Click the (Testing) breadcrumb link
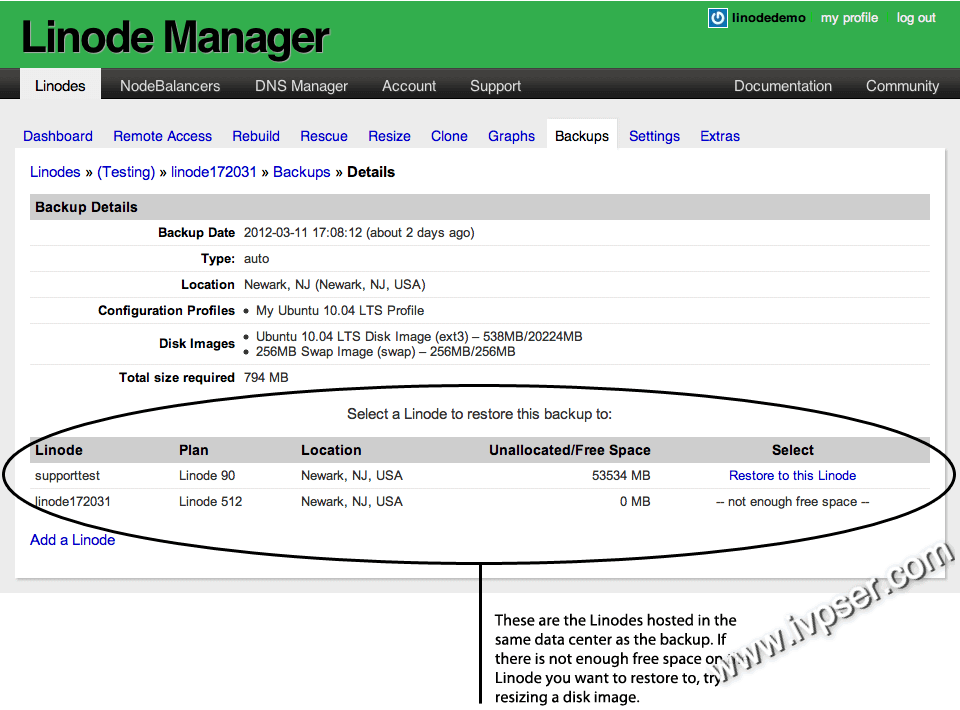 [126, 172]
